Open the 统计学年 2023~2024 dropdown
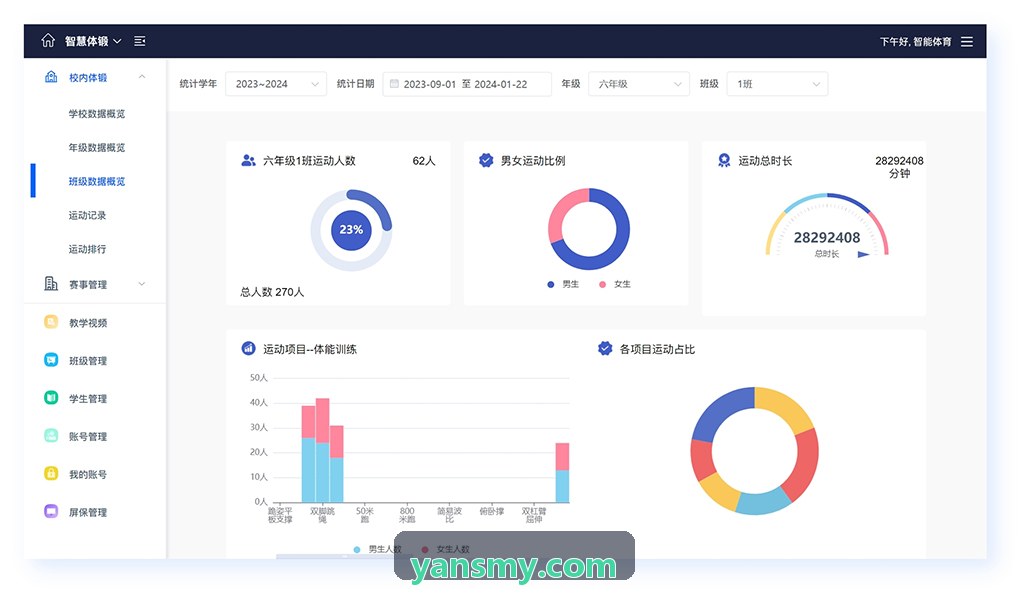The width and height of the screenshot is (1029, 600). click(276, 84)
